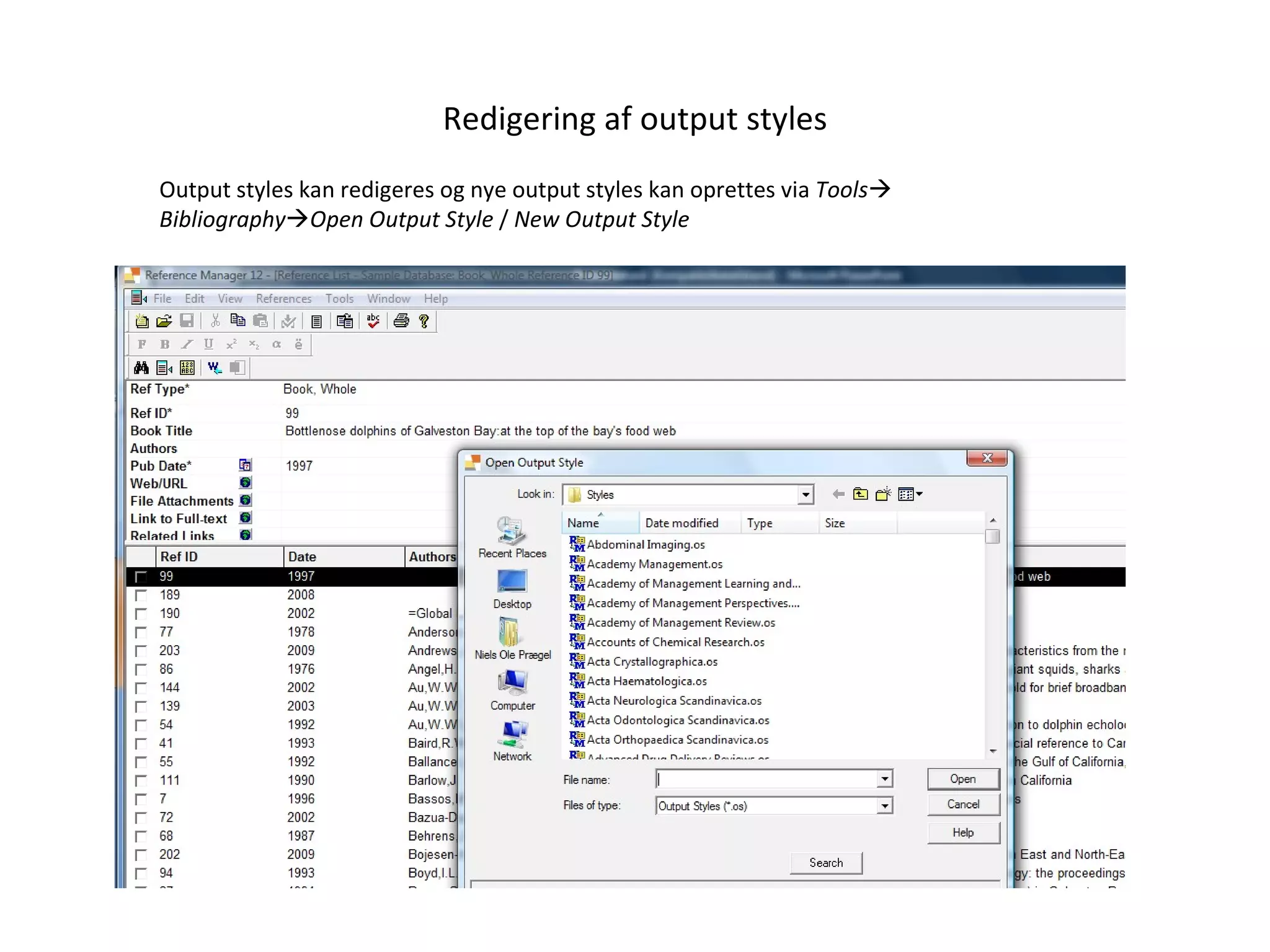1270x952 pixels.
Task: Check the box for reference 189
Action: [141, 596]
